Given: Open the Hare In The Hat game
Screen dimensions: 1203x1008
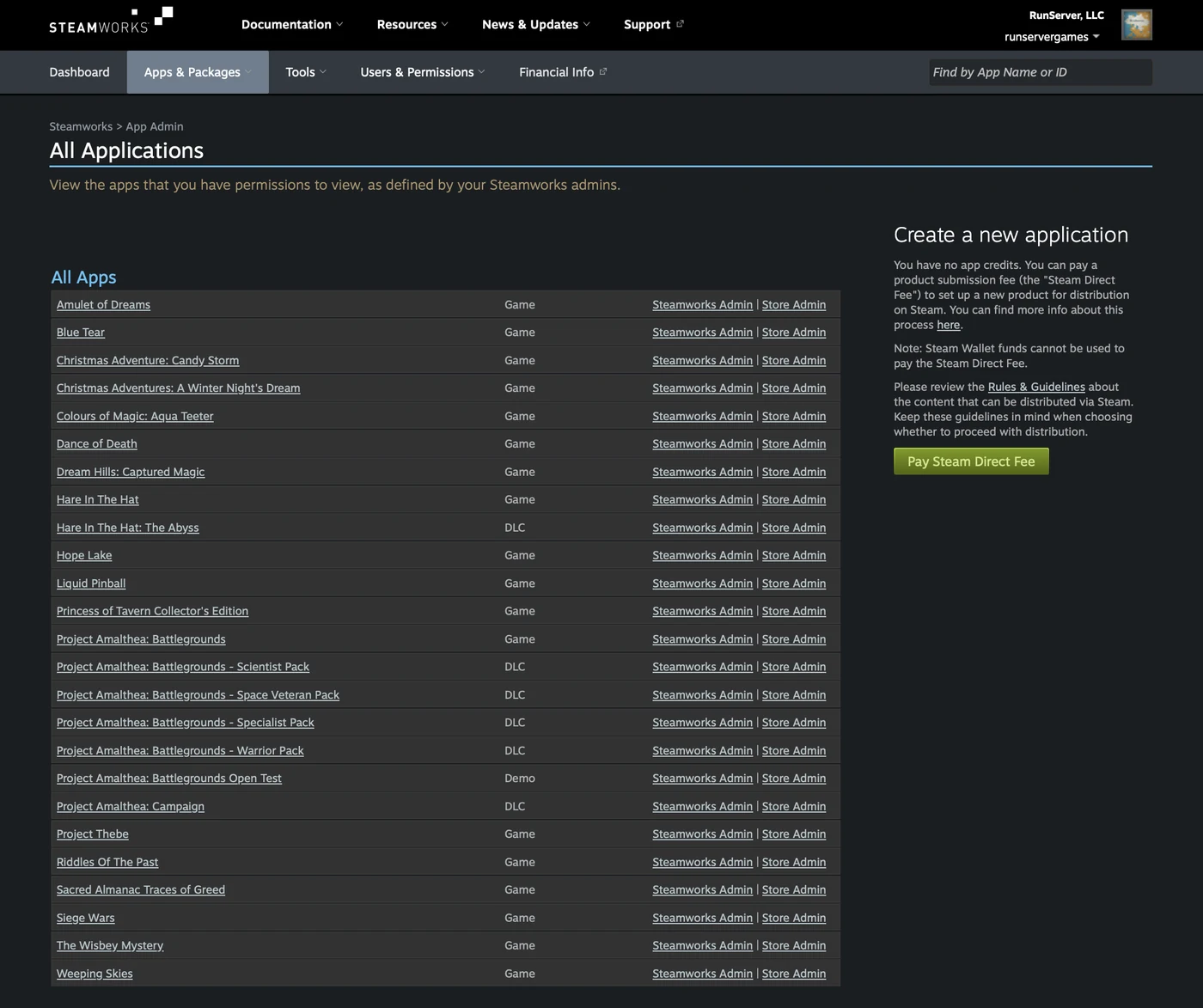Looking at the screenshot, I should (98, 499).
